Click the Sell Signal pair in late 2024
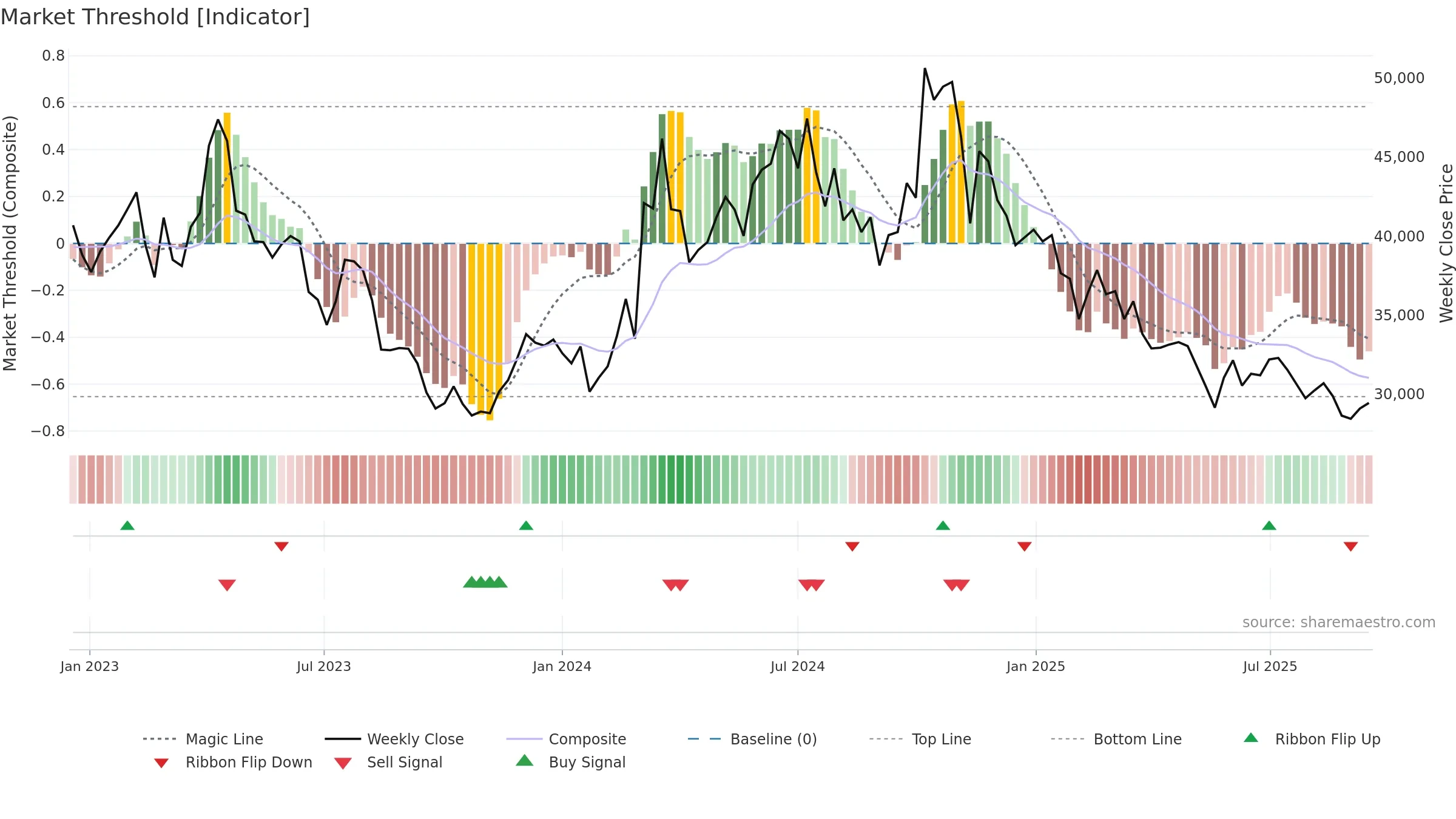The height and width of the screenshot is (819, 1456). (957, 585)
